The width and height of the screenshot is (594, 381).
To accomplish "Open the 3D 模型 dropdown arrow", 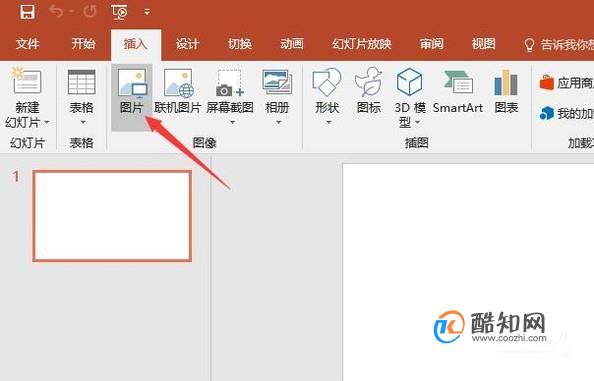I will tap(417, 122).
